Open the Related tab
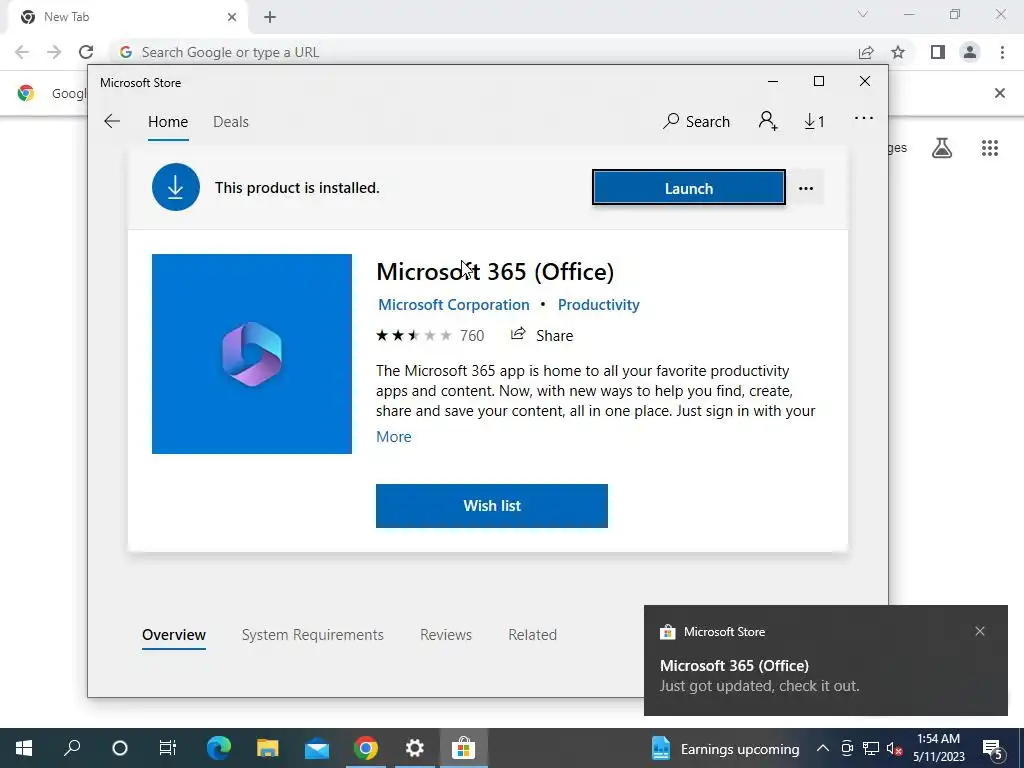Viewport: 1024px width, 768px height. point(533,635)
